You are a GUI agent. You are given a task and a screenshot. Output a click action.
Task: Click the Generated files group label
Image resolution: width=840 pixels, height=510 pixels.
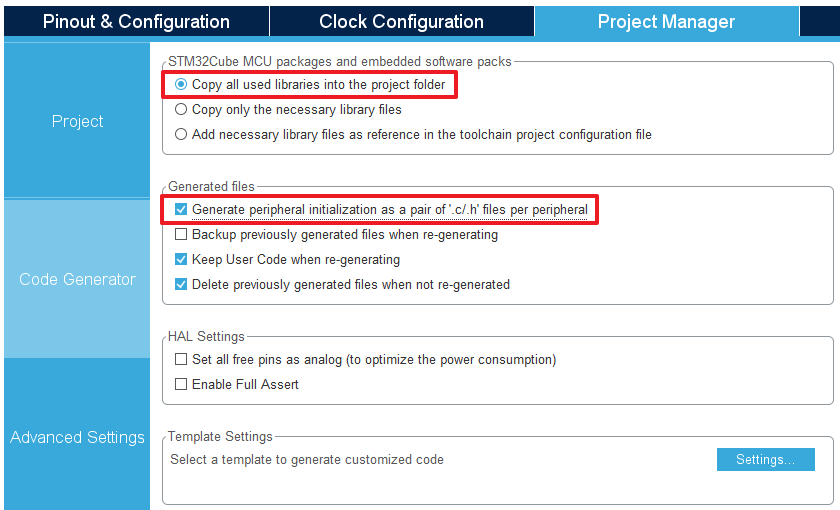[211, 186]
